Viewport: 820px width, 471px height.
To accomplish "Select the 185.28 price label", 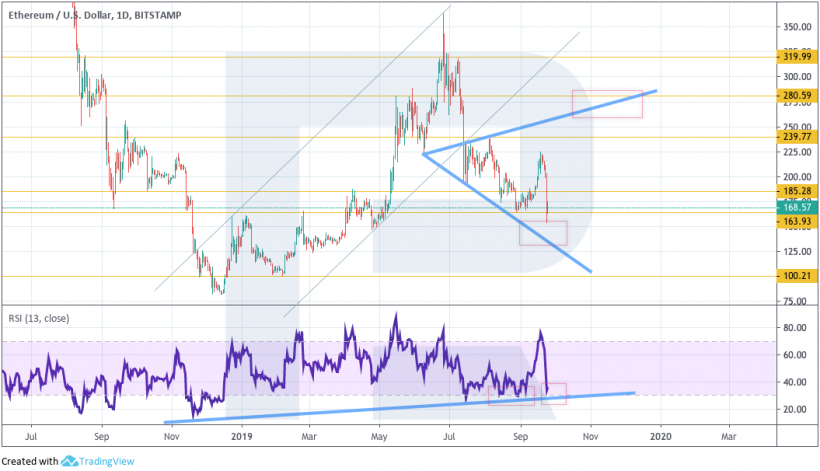I will coord(797,191).
